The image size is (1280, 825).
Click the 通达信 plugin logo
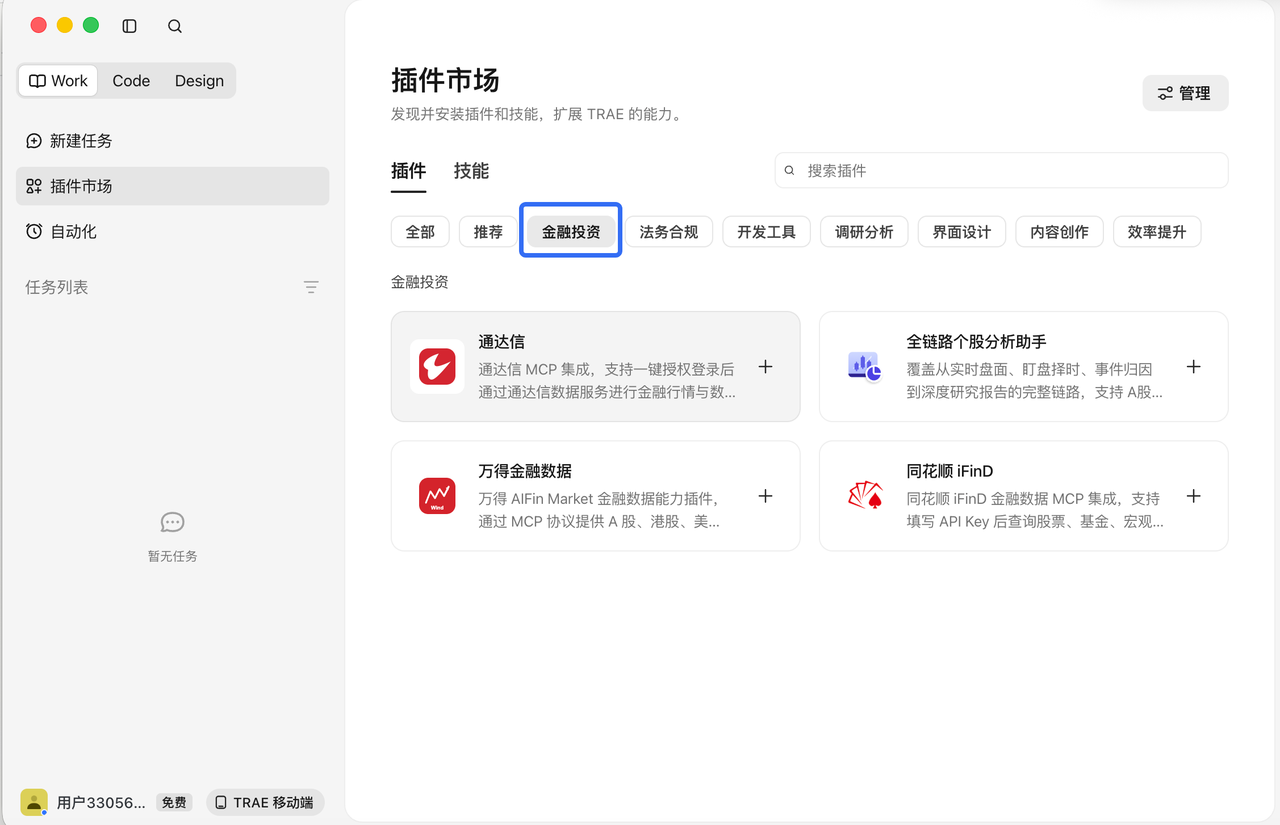pos(437,367)
